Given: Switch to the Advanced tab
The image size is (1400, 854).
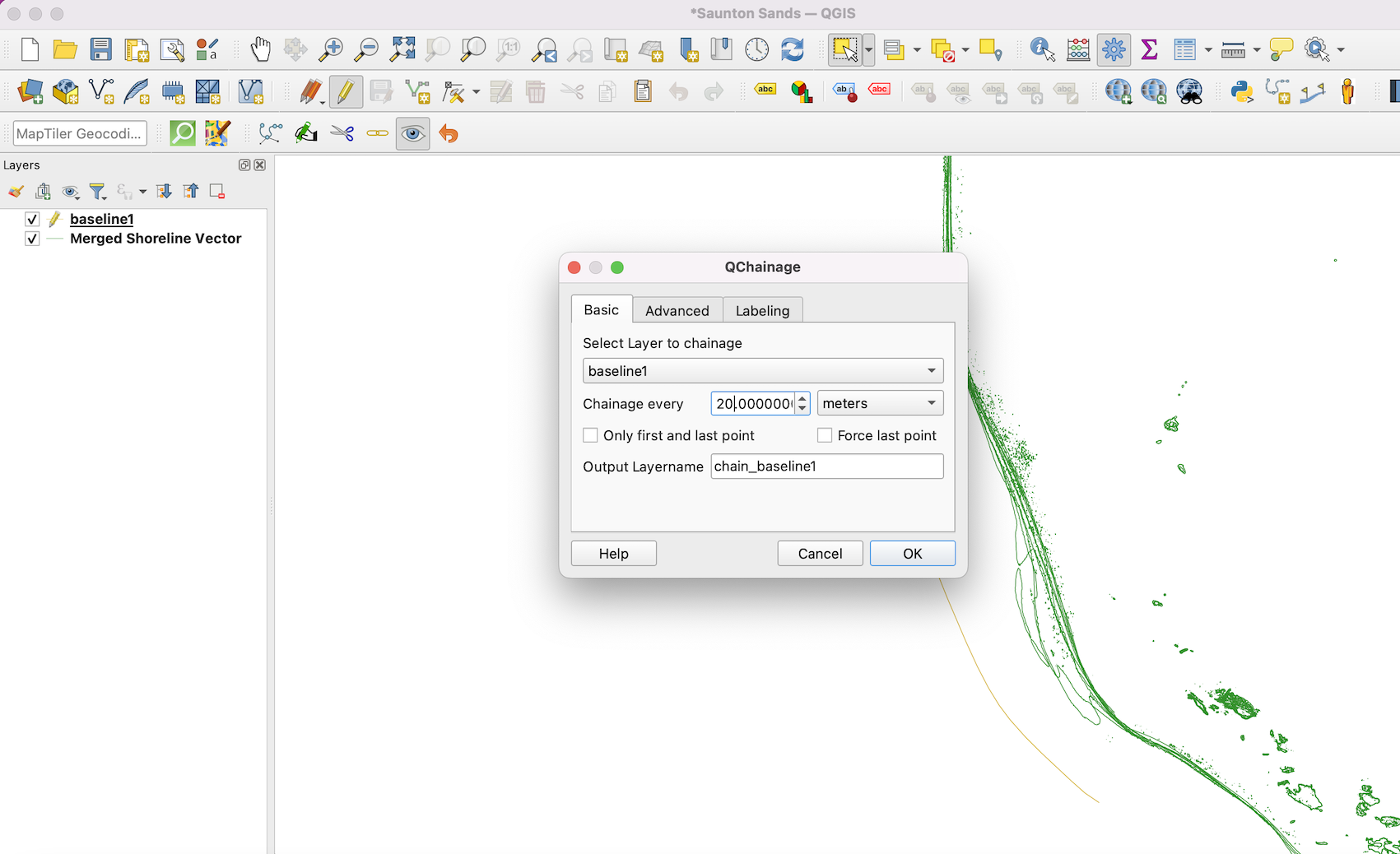Looking at the screenshot, I should (x=677, y=310).
